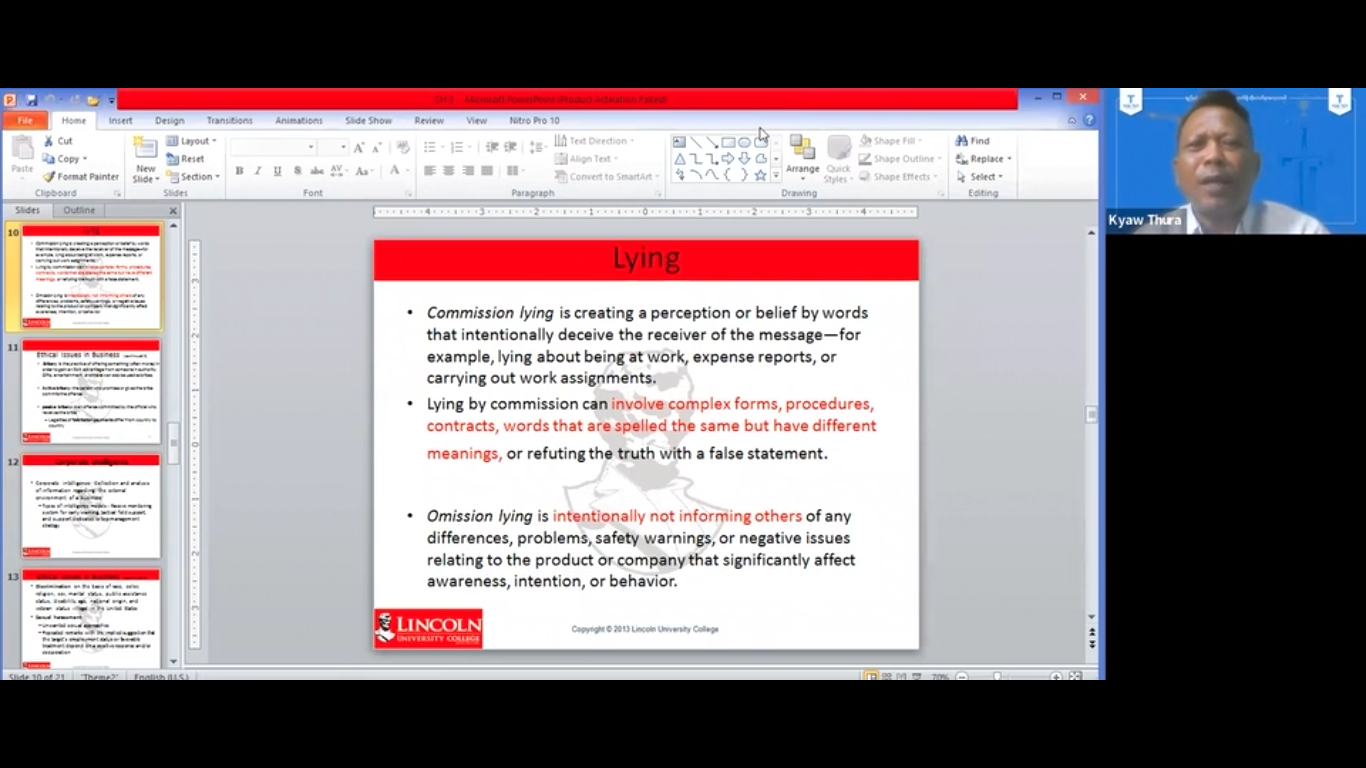Open PowerPoint Help question mark icon

1090,120
